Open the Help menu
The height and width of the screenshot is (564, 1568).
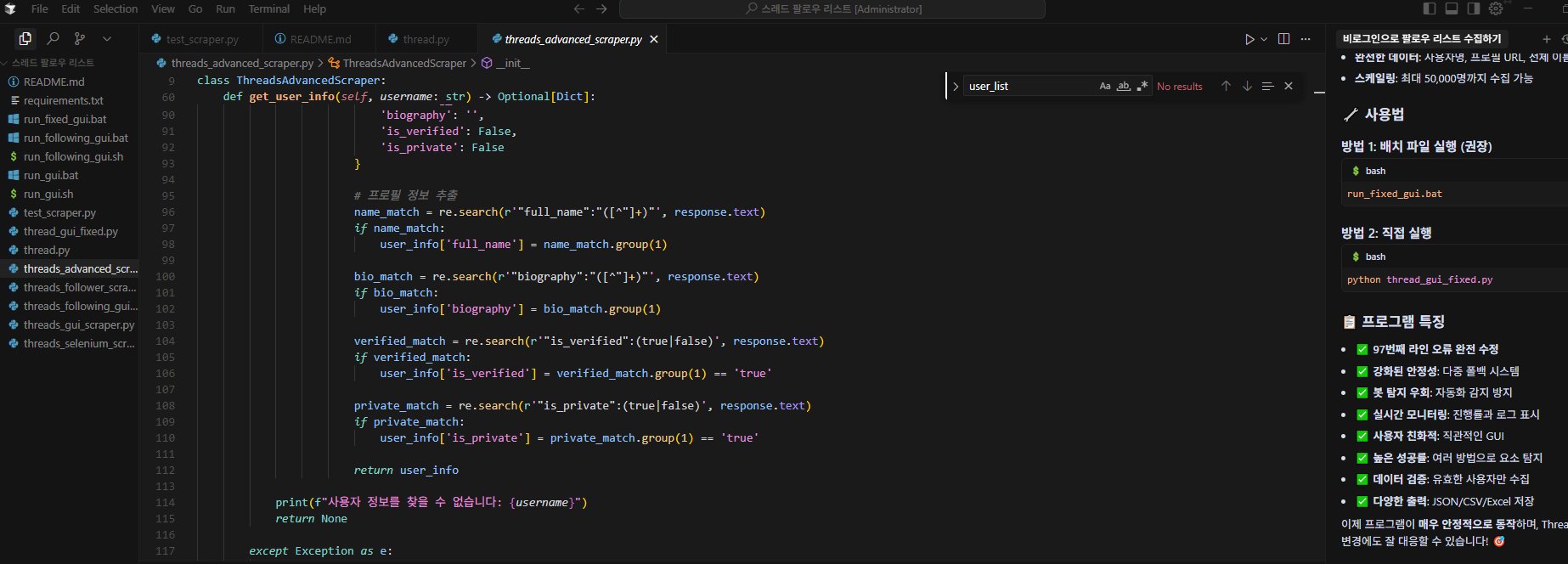click(x=314, y=8)
